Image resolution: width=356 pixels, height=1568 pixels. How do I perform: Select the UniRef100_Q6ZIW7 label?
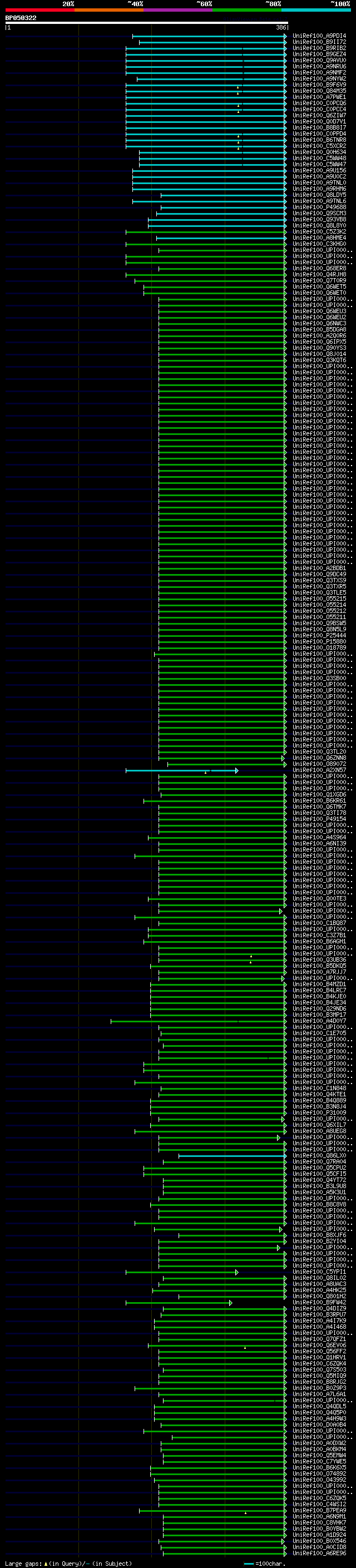[x=319, y=115]
